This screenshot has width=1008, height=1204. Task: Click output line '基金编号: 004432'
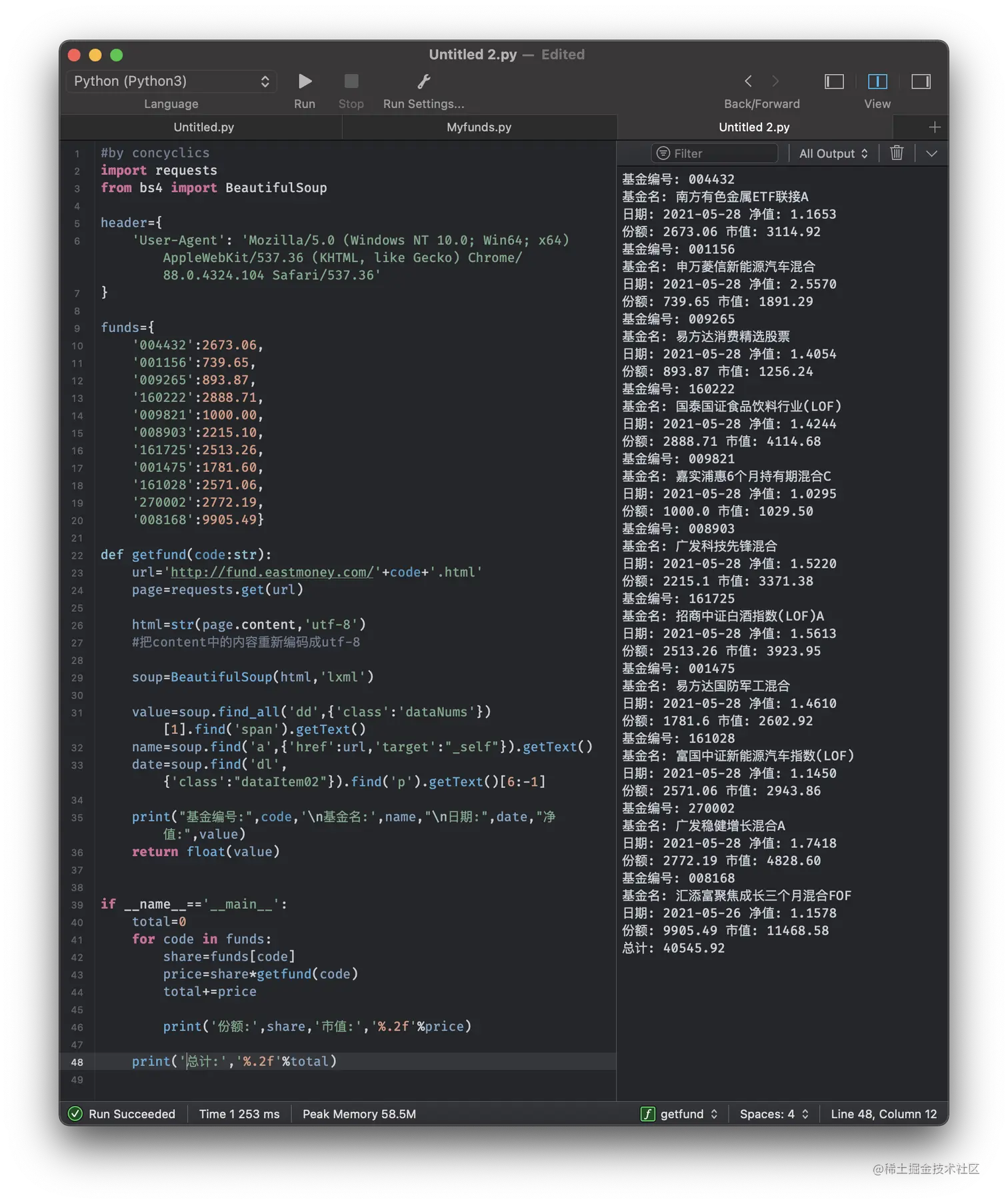tap(678, 179)
